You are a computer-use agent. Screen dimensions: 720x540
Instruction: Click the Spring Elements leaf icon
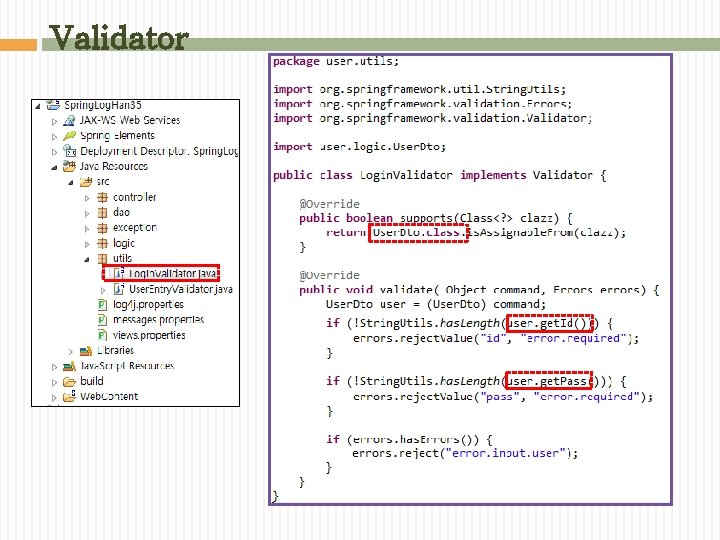pyautogui.click(x=69, y=135)
